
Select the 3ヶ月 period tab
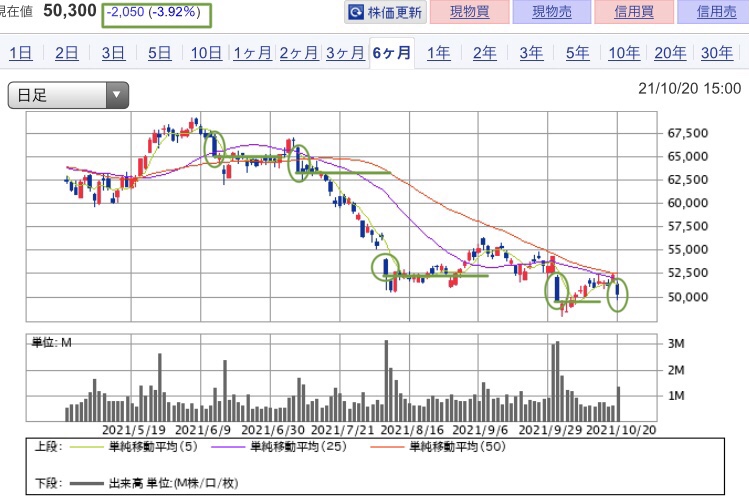[345, 53]
